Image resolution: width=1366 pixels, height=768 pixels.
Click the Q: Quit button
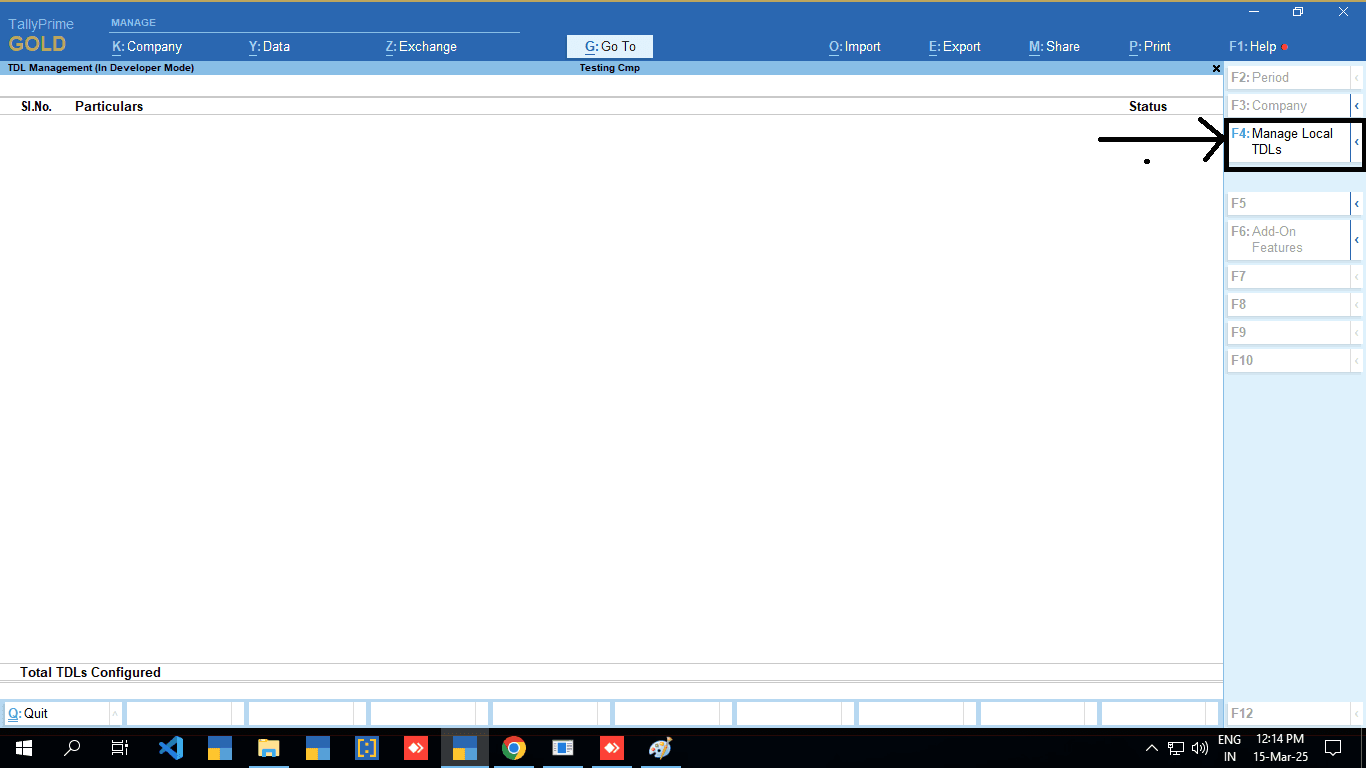(57, 713)
